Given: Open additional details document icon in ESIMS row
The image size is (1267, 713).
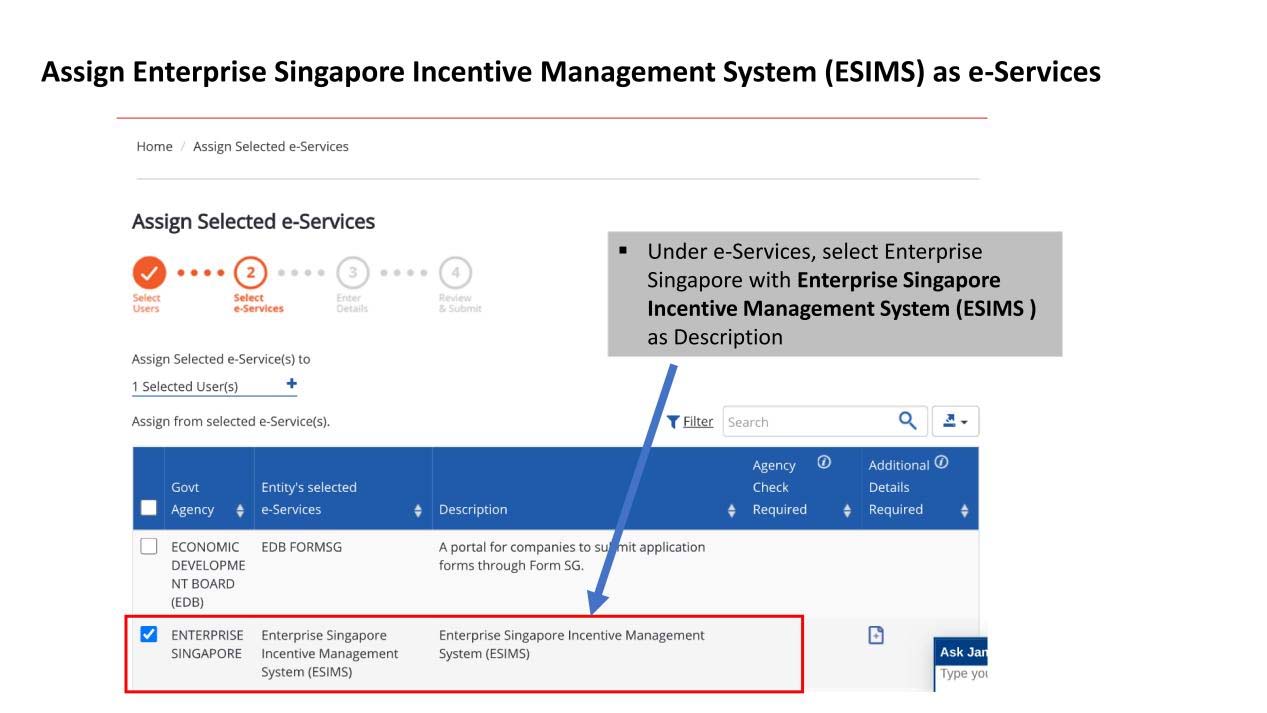Looking at the screenshot, I should pos(876,635).
